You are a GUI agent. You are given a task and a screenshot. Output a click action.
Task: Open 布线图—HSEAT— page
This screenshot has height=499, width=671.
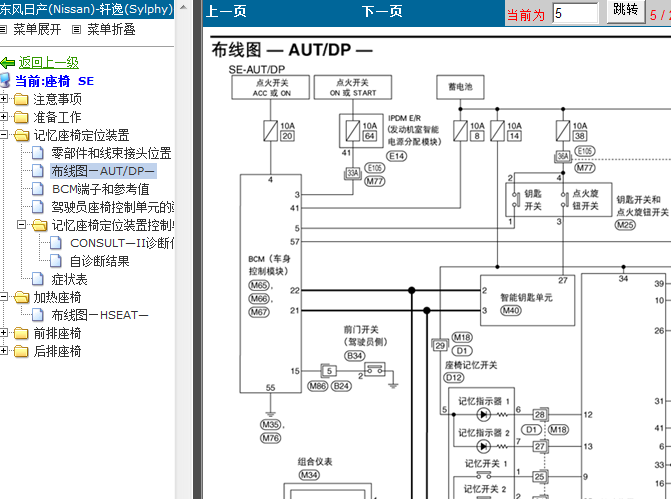(100, 315)
